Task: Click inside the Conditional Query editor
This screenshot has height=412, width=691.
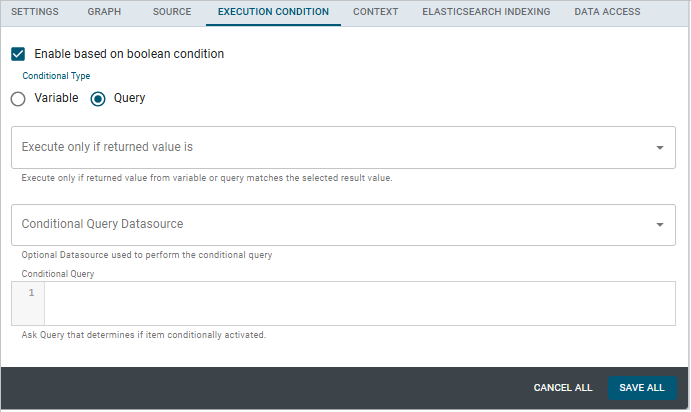Action: coord(360,303)
